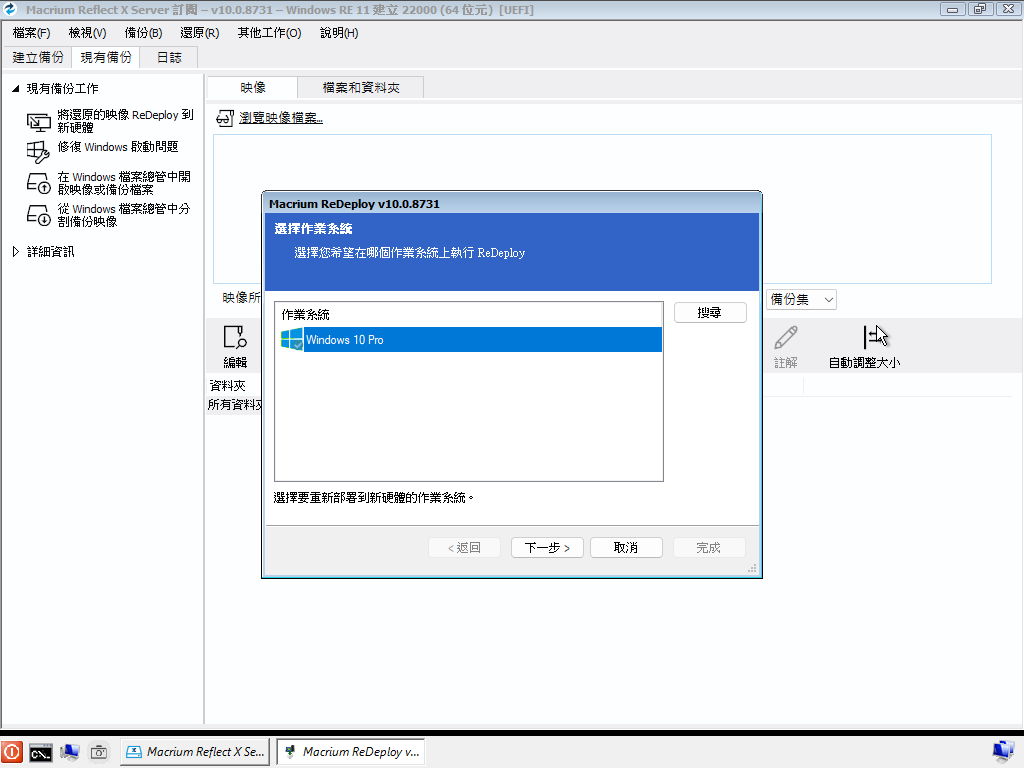Click the detach backup image icon

click(x=38, y=214)
